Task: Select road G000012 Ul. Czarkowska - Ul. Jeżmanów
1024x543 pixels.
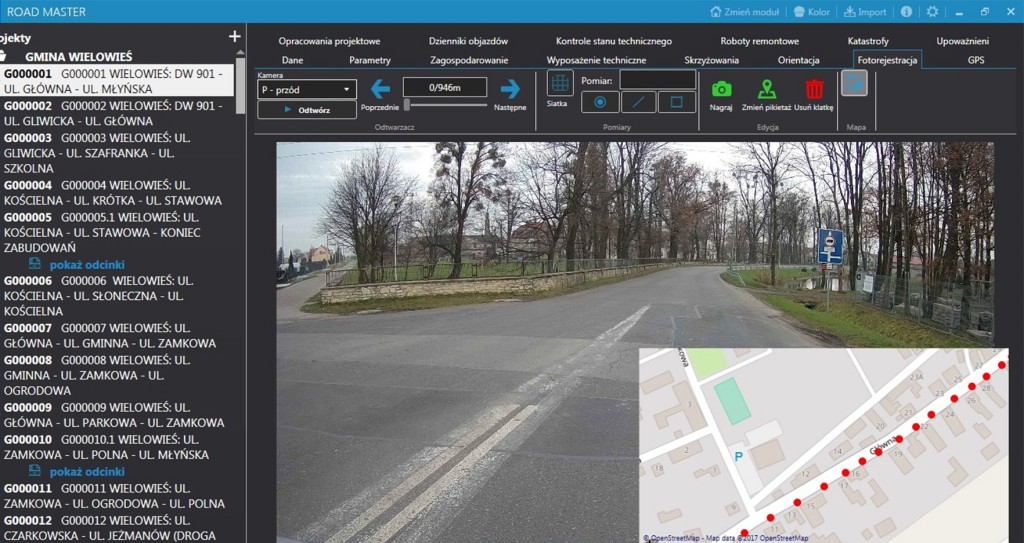Action: coord(116,527)
